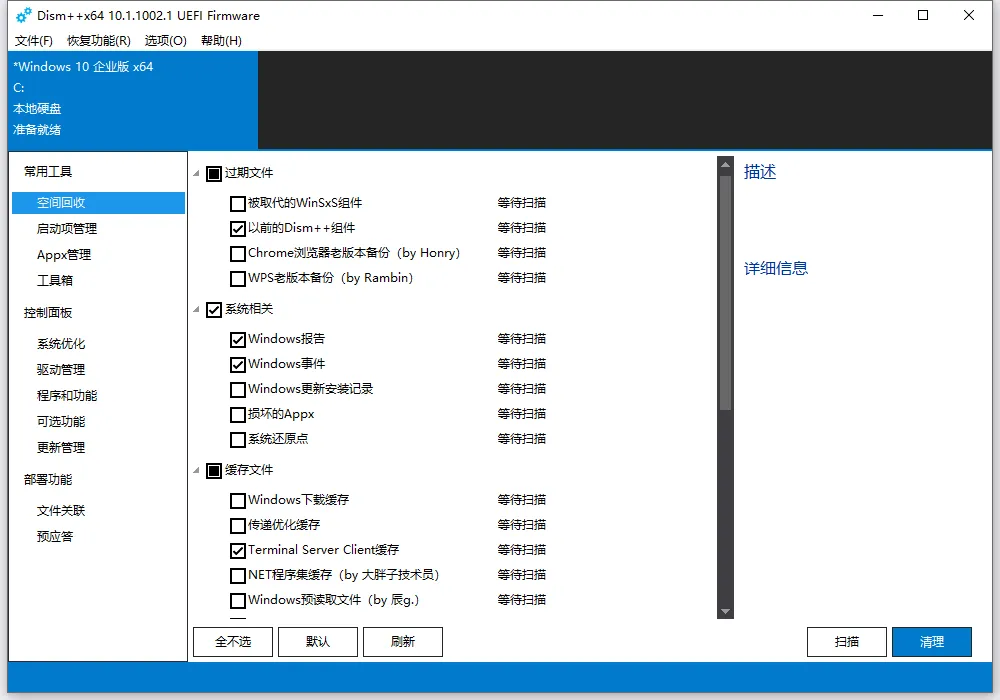Viewport: 1000px width, 700px height.
Task: Click 等待扫描 status next to Windows报告
Action: point(522,339)
